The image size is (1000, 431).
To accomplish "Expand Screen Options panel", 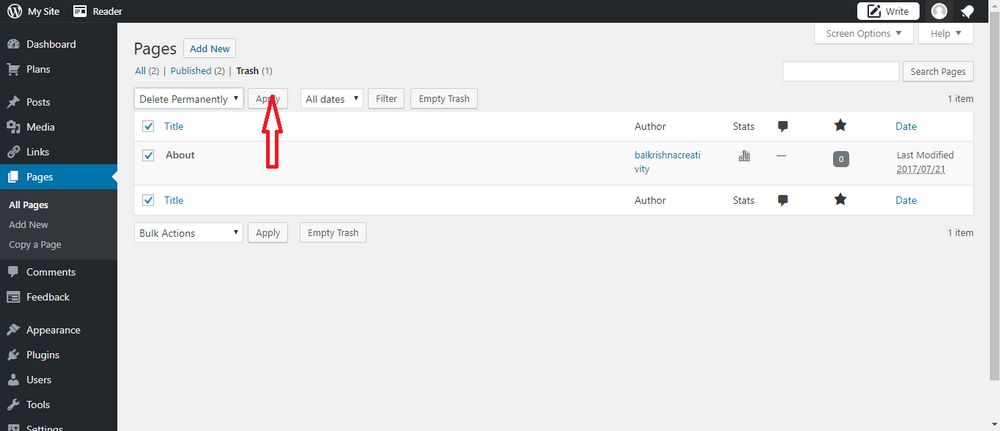I will [x=864, y=33].
